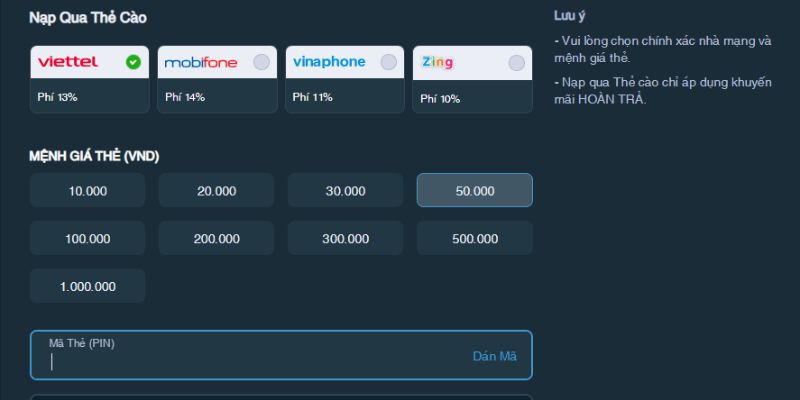800x400 pixels.
Task: Select the Vinaphone radio button
Action: tap(389, 62)
